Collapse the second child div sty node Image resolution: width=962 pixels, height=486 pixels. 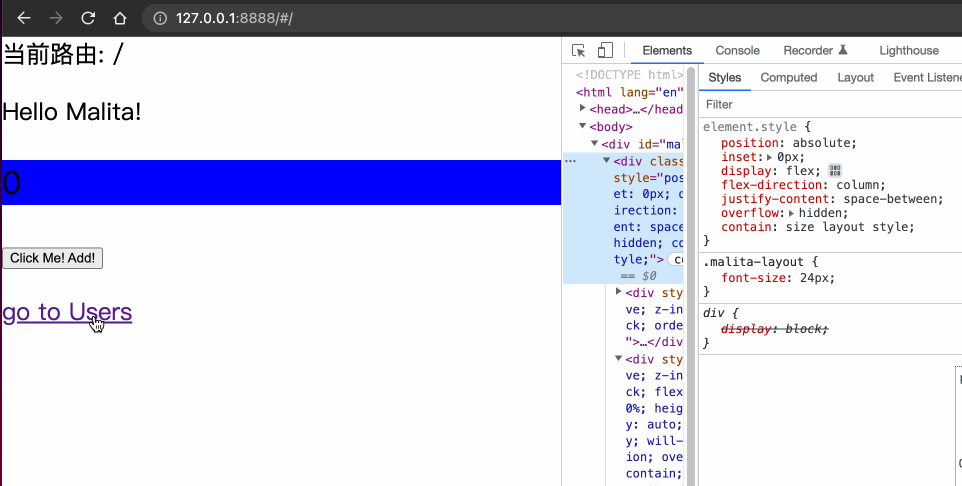coord(618,358)
